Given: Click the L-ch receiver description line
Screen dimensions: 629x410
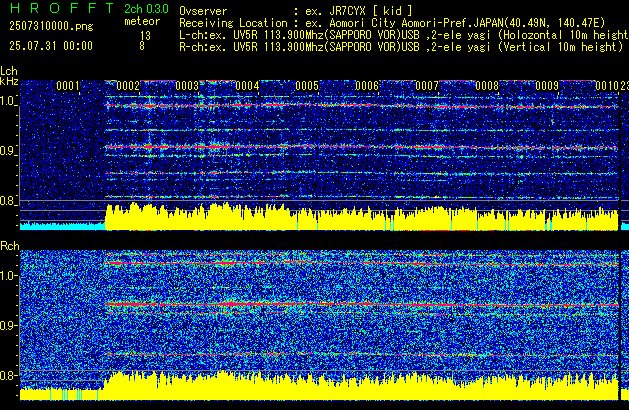Looking at the screenshot, I should pyautogui.click(x=404, y=35).
